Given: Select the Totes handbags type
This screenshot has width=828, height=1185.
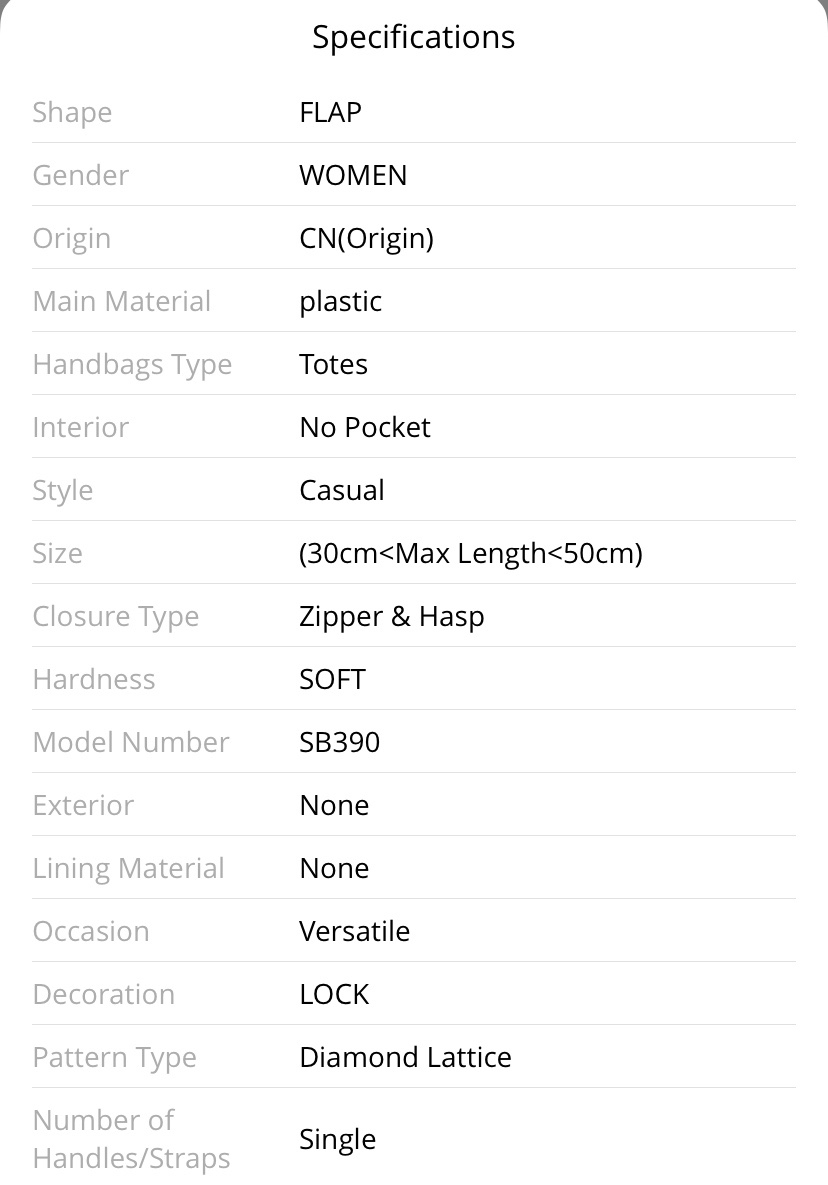Looking at the screenshot, I should point(333,364).
